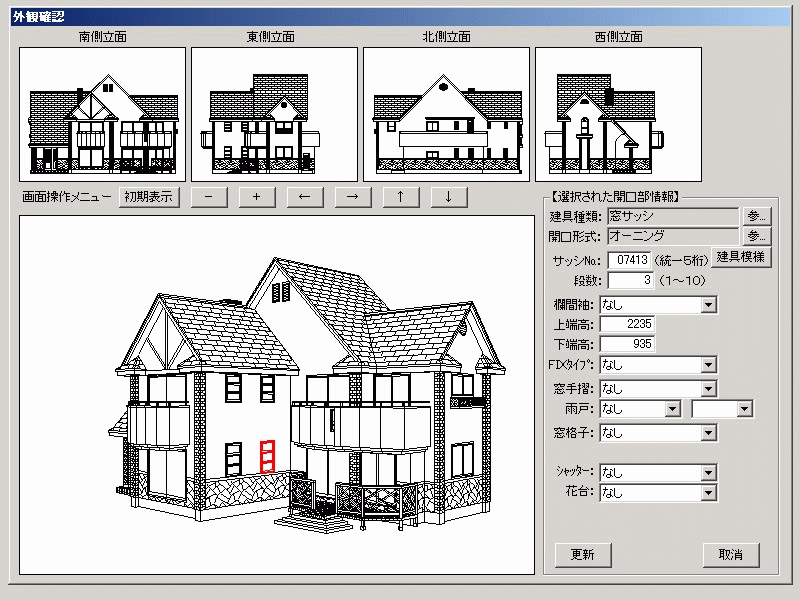Screen dimensions: 800x600
Task: Open the 建具模様 pattern button
Action: click(741, 257)
